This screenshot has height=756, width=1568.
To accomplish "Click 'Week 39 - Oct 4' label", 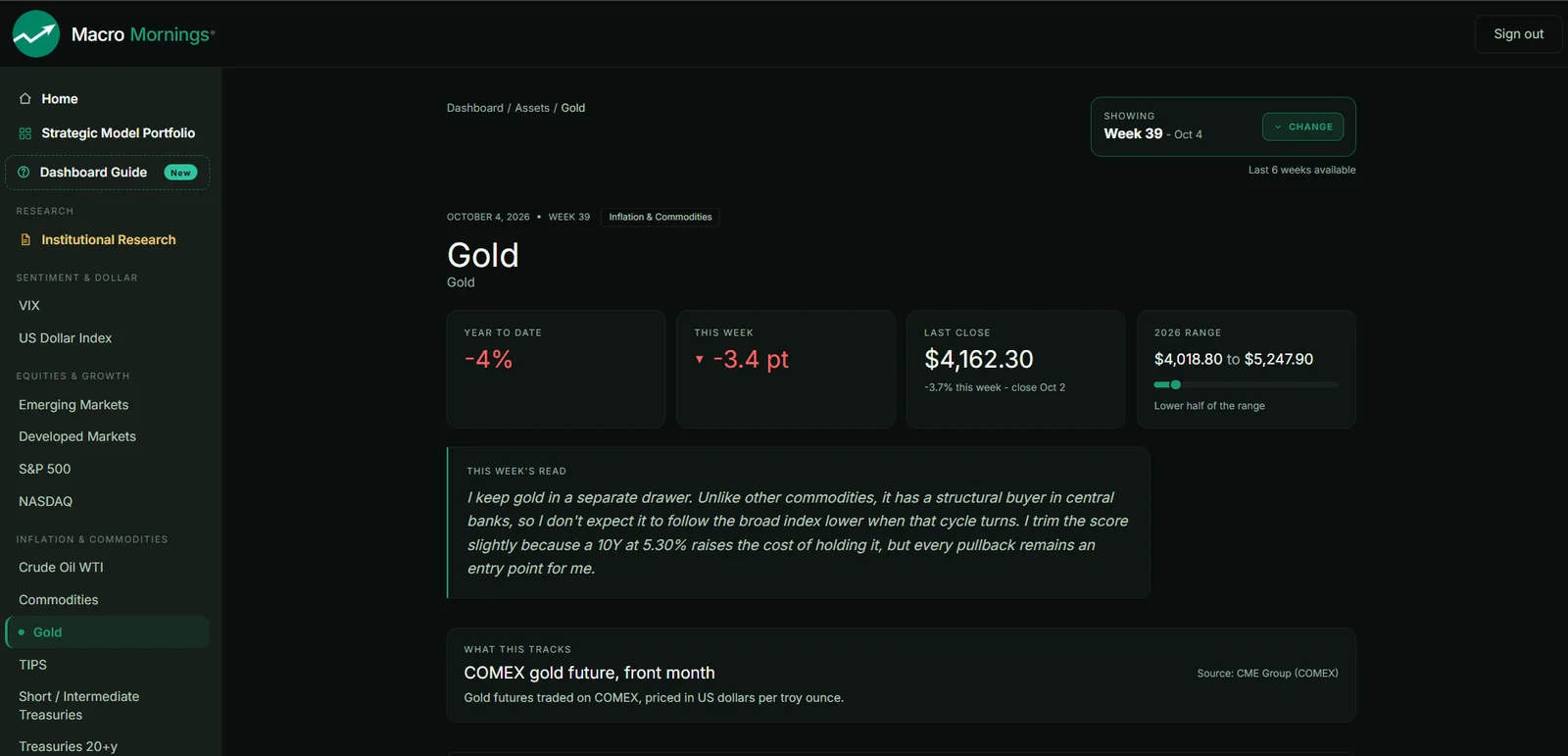I will click(1153, 134).
